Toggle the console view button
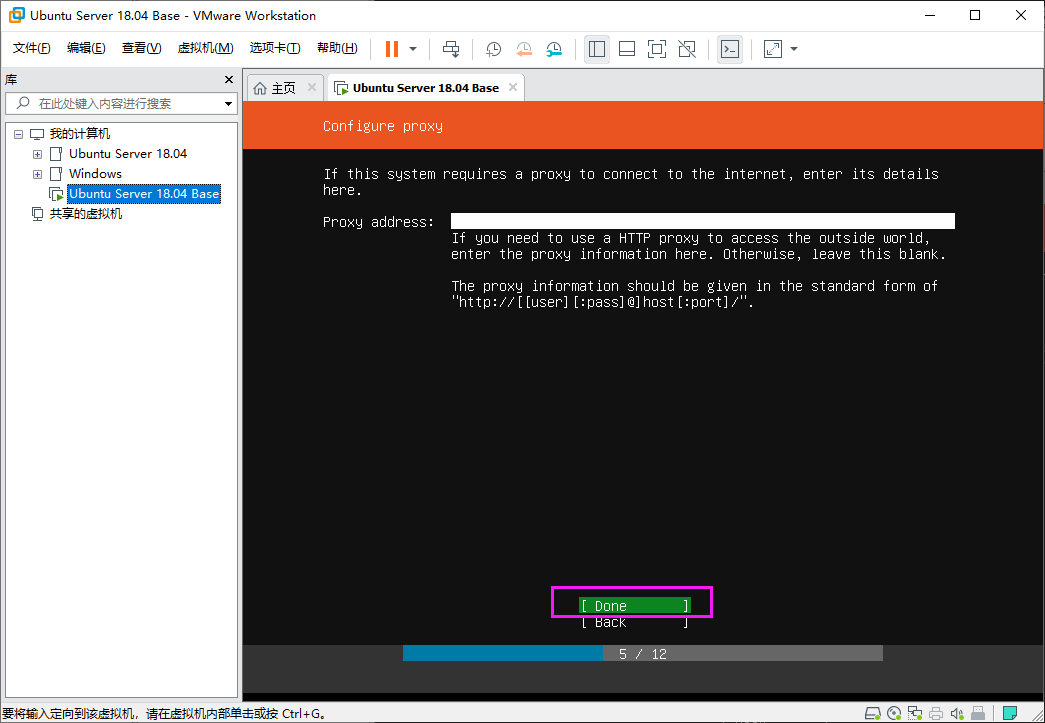This screenshot has width=1045, height=723. coord(730,49)
